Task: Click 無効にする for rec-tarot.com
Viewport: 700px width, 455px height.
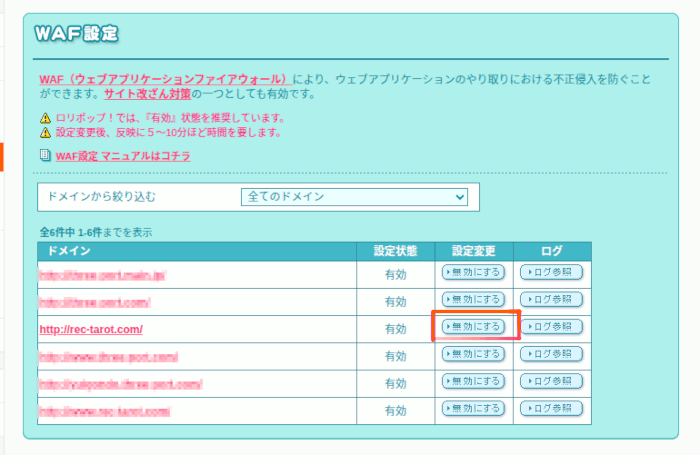Action: coord(474,327)
